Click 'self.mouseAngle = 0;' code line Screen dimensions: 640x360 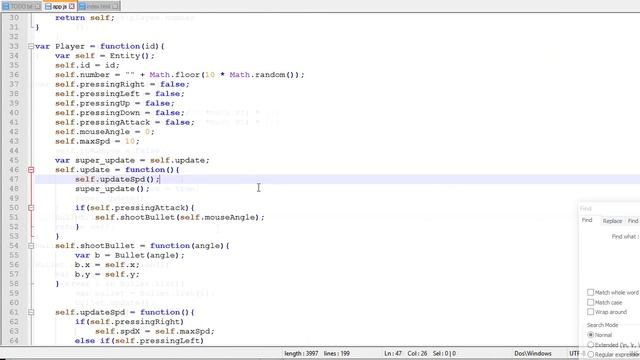coord(105,132)
